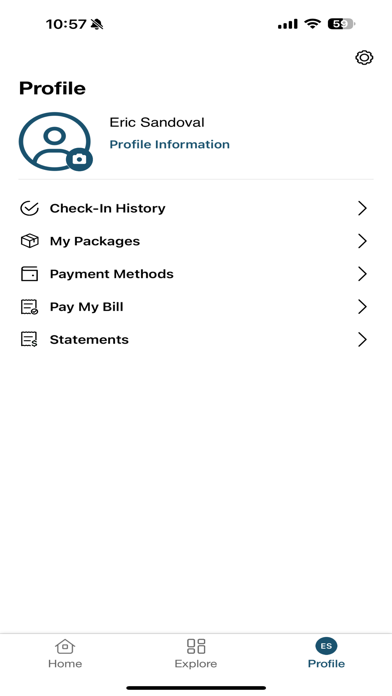The height and width of the screenshot is (696, 392).
Task: Switch to the Explore tab
Action: pyautogui.click(x=196, y=653)
